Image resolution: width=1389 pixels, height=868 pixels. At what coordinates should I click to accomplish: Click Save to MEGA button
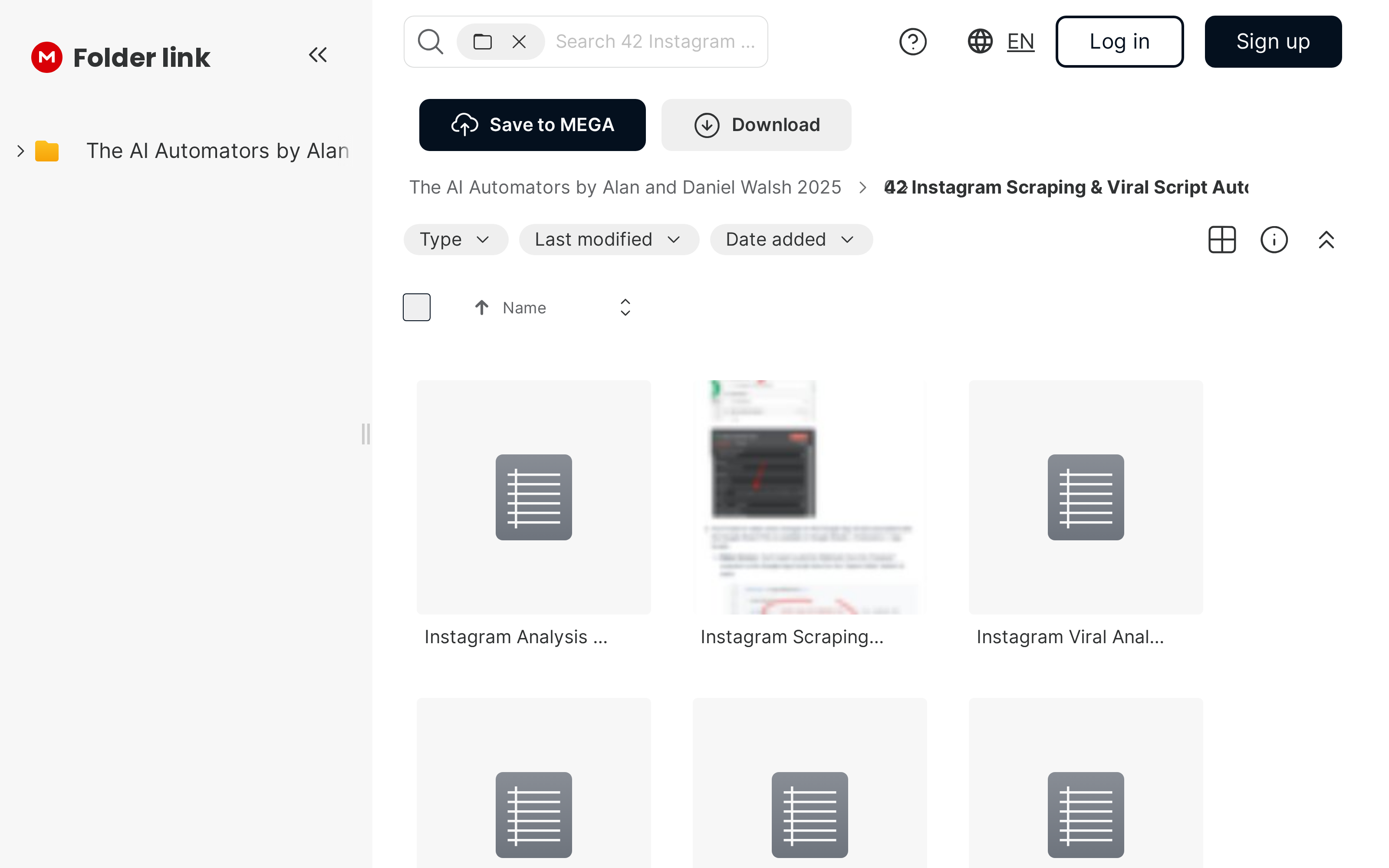532,125
